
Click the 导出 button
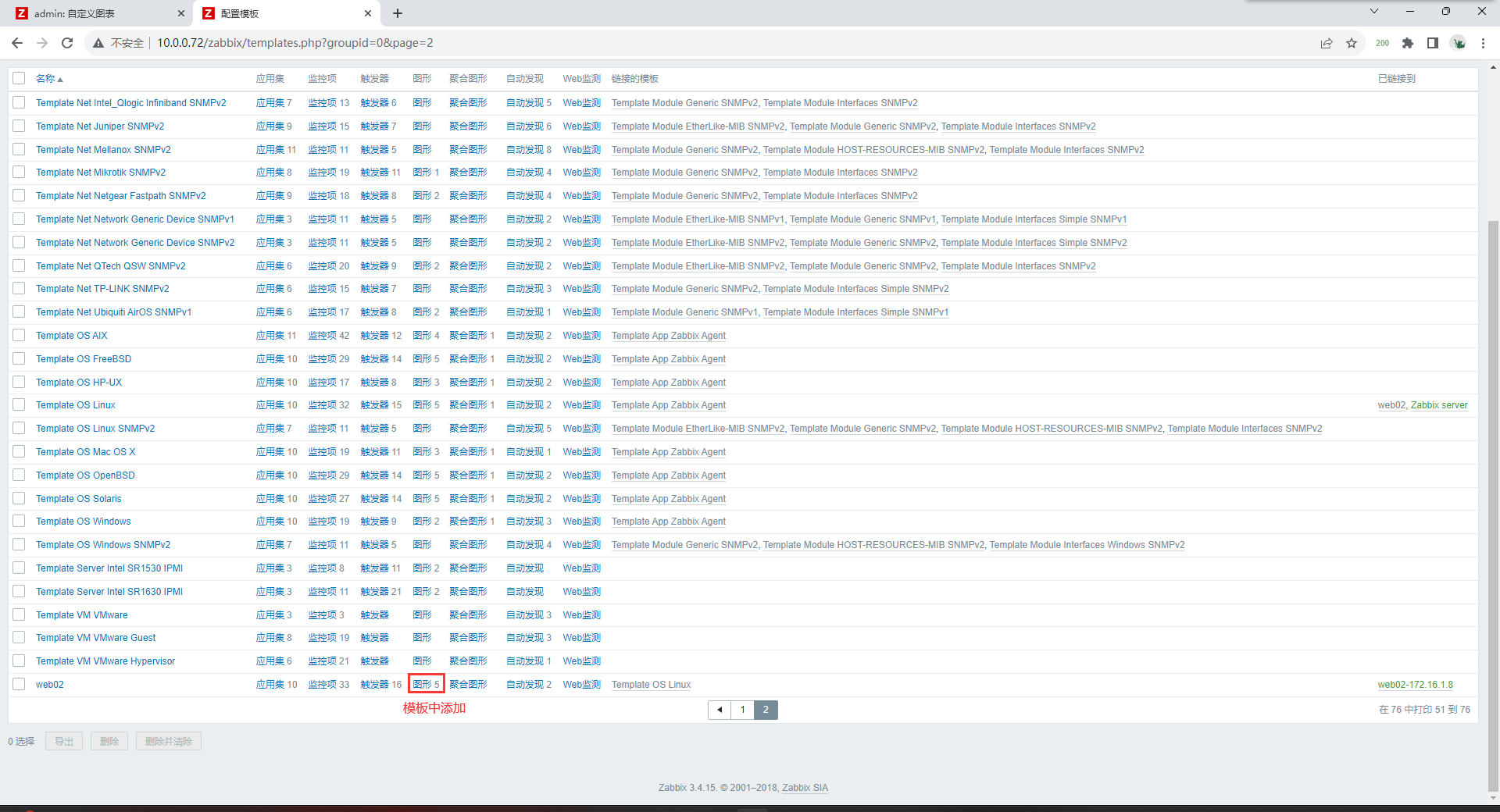[64, 742]
